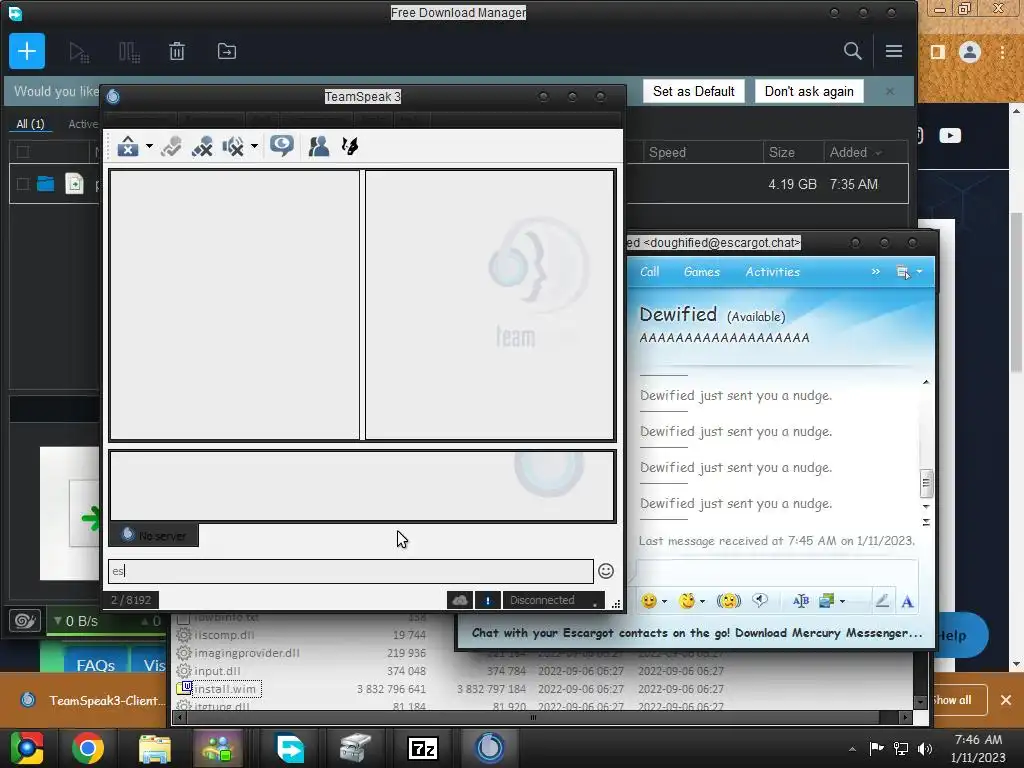Open the messenger show-menu dropdown icon
1024x768 pixels.
click(908, 272)
